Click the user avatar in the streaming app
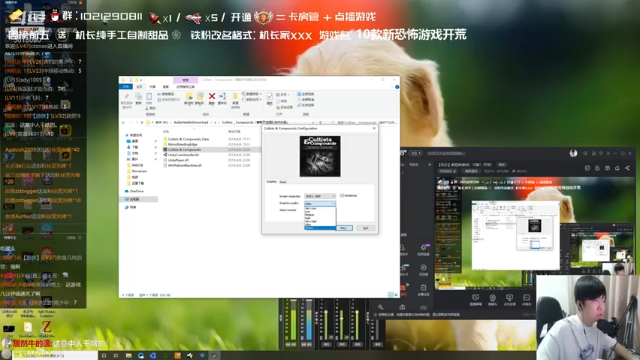This screenshot has height=360, width=640. pos(573,153)
